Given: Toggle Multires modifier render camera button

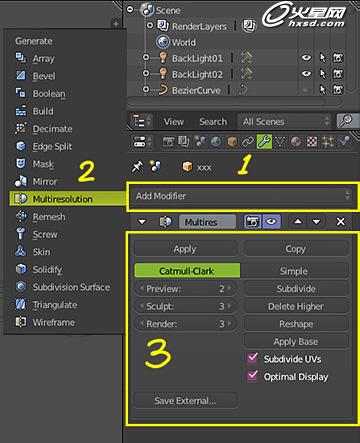Looking at the screenshot, I should point(253,222).
